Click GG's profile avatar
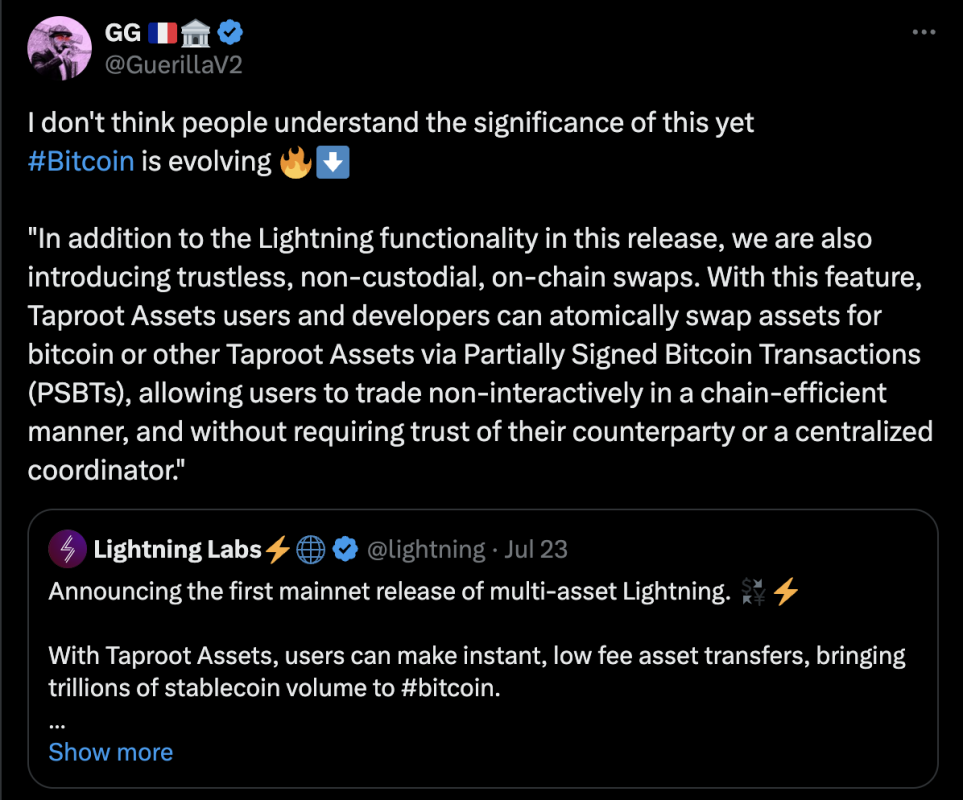The height and width of the screenshot is (800, 963). point(59,47)
